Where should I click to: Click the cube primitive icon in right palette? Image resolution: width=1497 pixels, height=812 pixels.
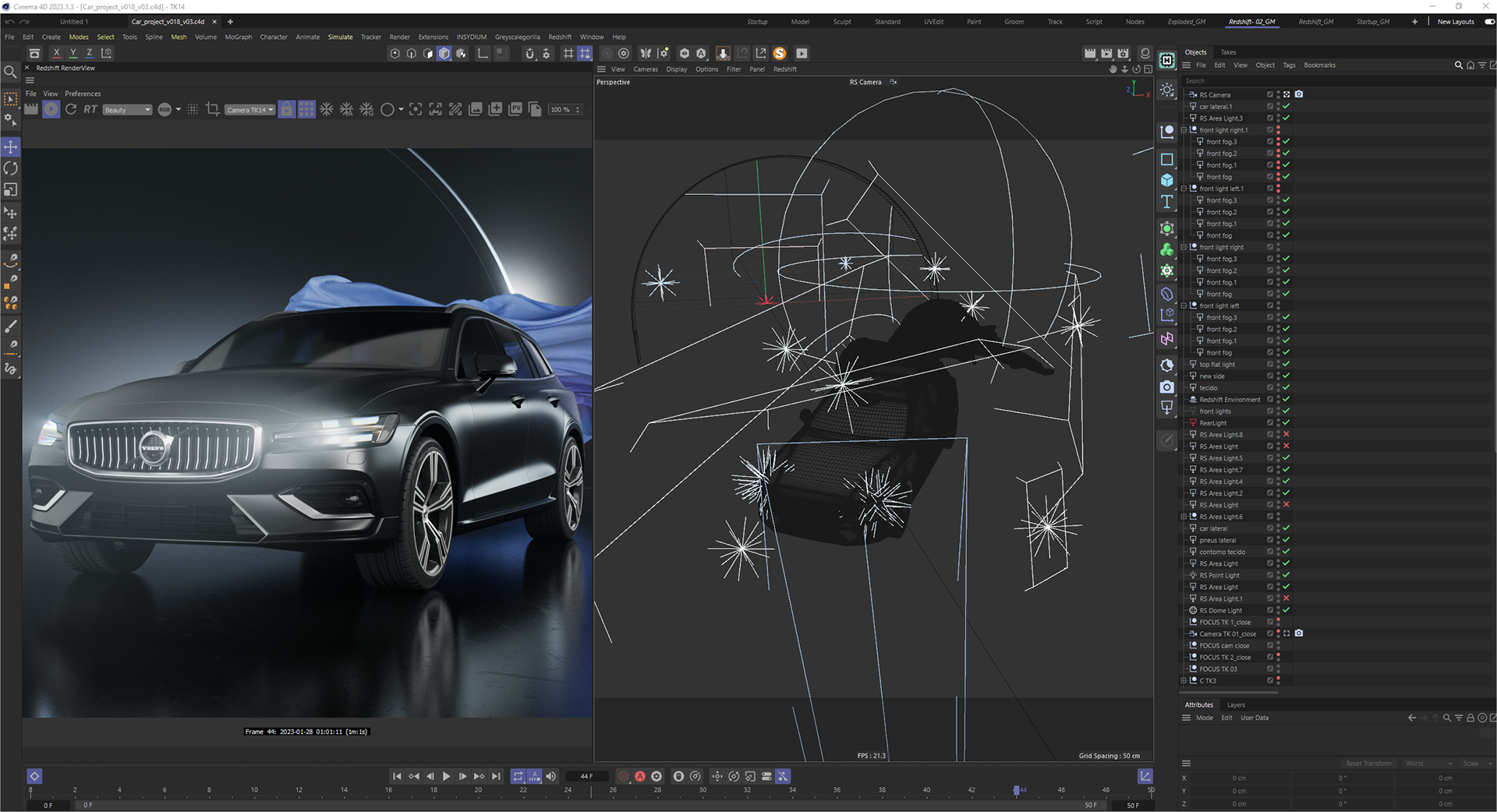[1167, 180]
